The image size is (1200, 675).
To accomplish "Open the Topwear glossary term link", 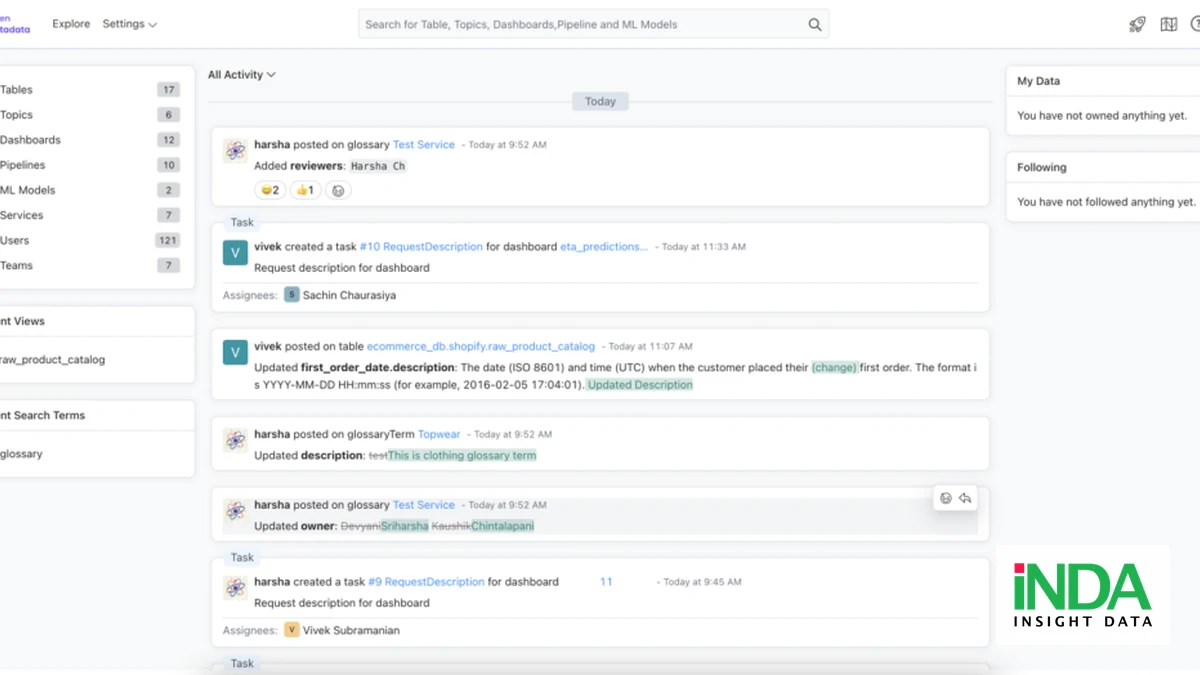I will (x=439, y=434).
